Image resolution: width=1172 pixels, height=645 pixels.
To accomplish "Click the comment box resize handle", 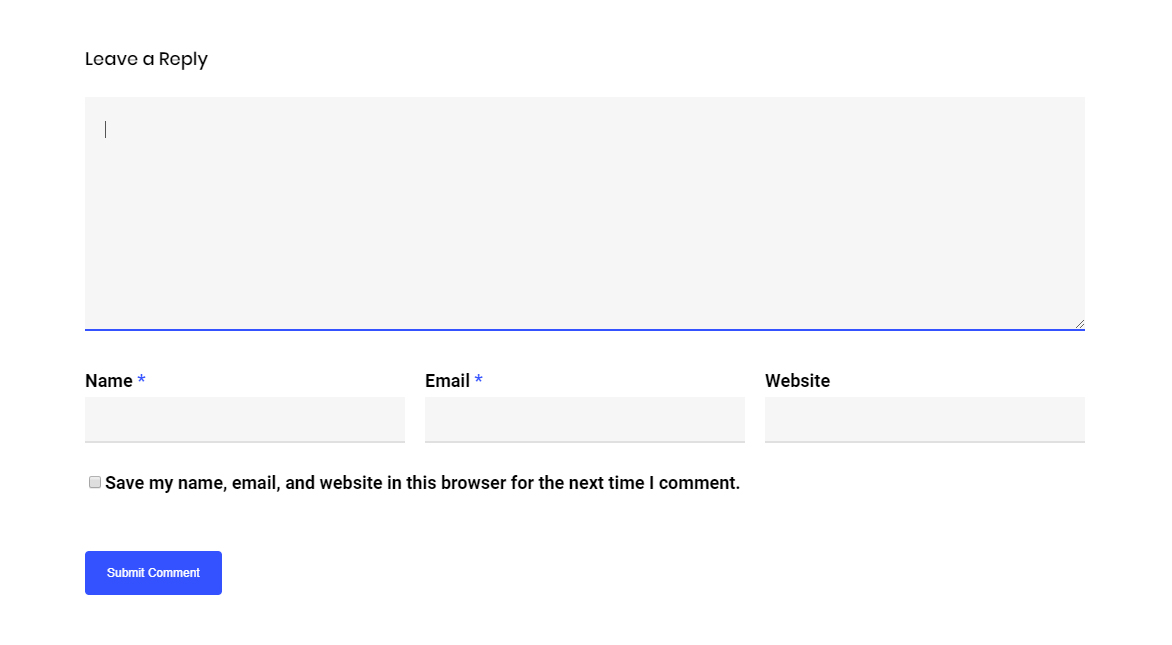I will (x=1079, y=323).
